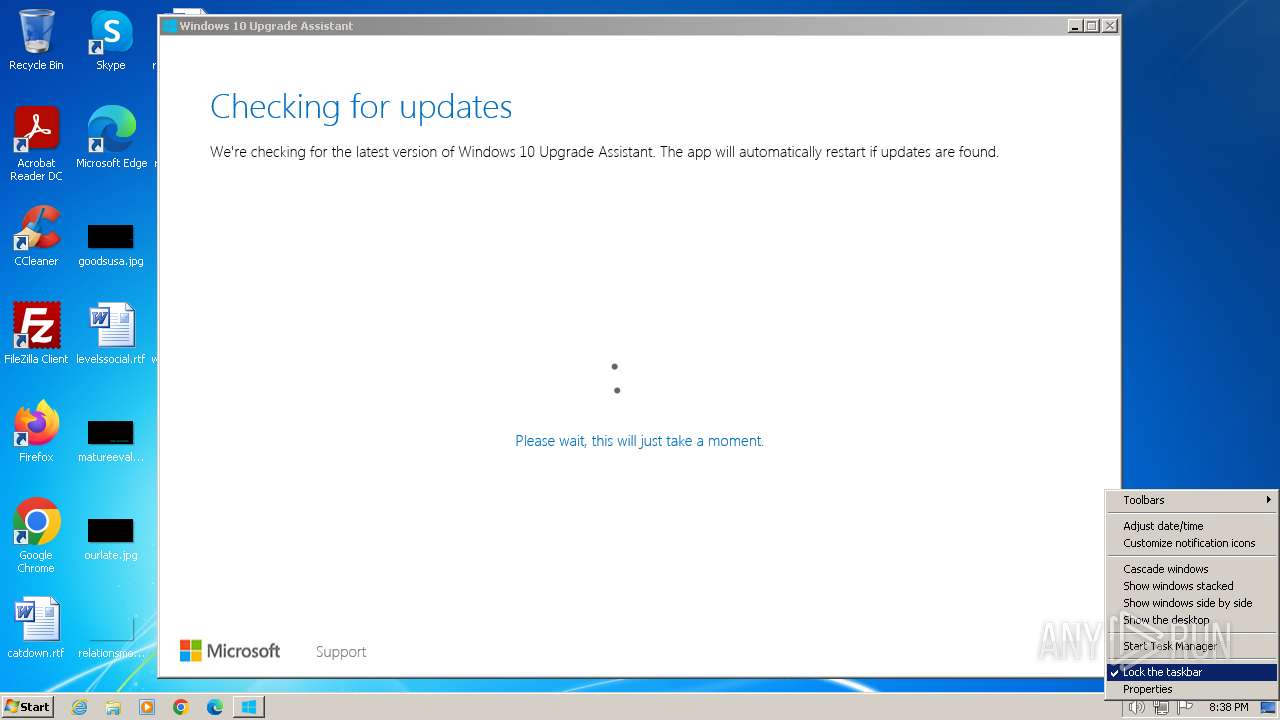Close the Windows 10 Upgrade Assistant window
1280x720 pixels.
point(1109,26)
